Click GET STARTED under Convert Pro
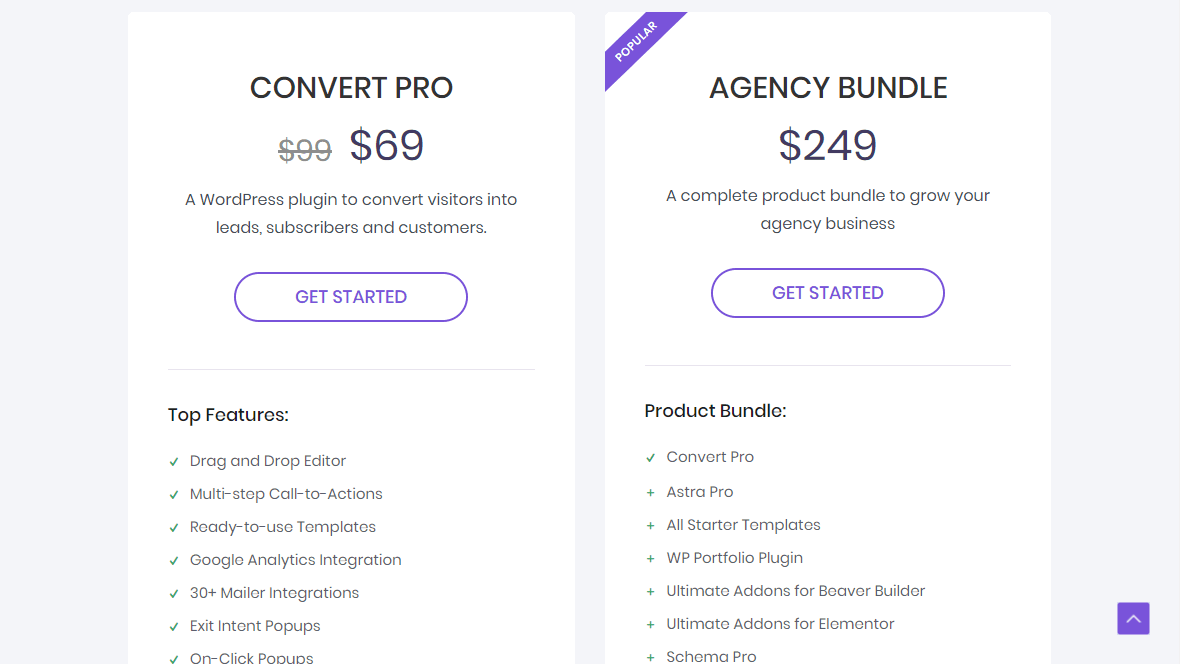Viewport: 1180px width, 664px height. 350,296
